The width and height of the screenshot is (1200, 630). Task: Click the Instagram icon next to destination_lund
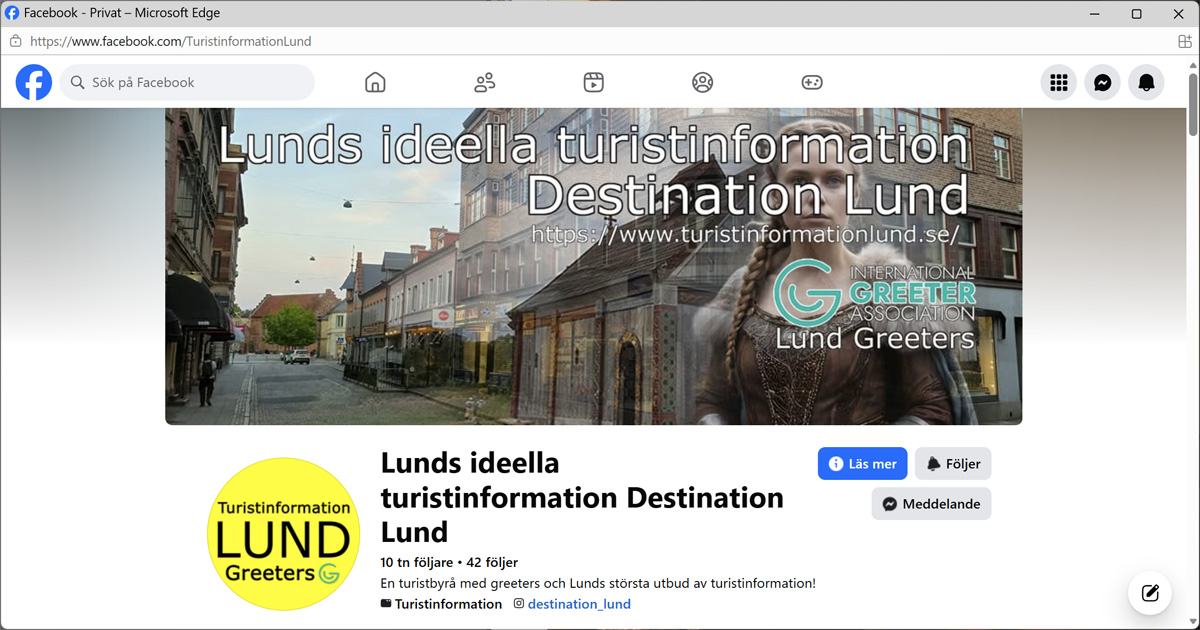pyautogui.click(x=518, y=603)
